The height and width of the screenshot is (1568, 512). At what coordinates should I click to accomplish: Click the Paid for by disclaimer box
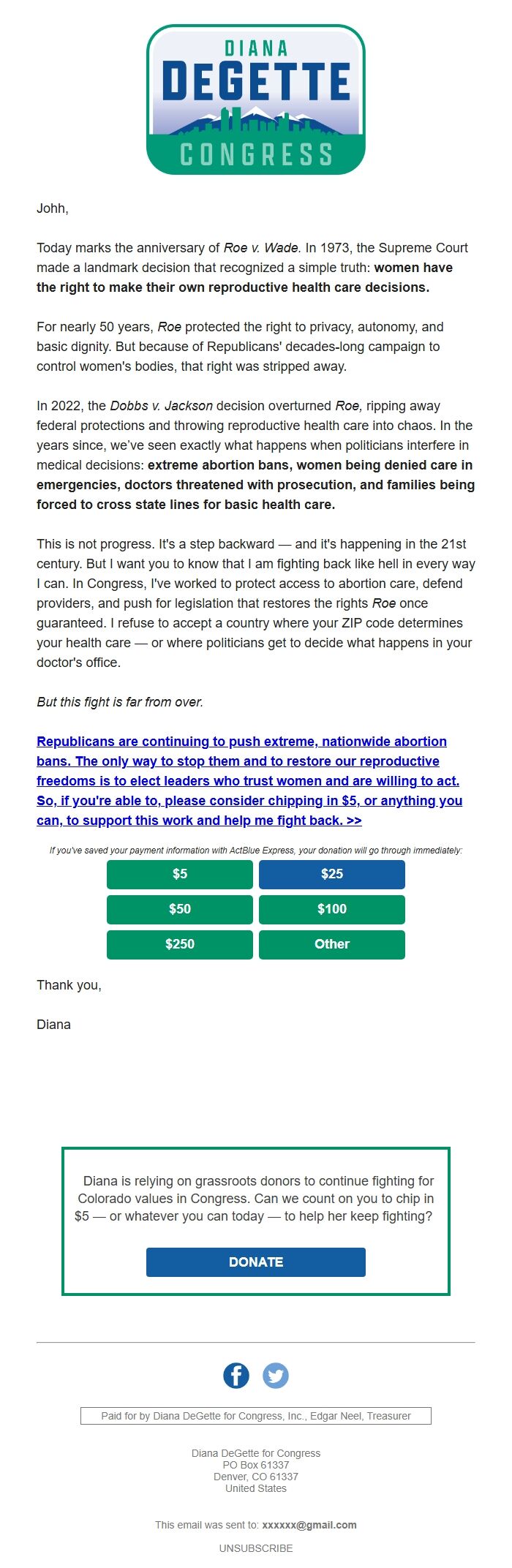click(255, 1415)
